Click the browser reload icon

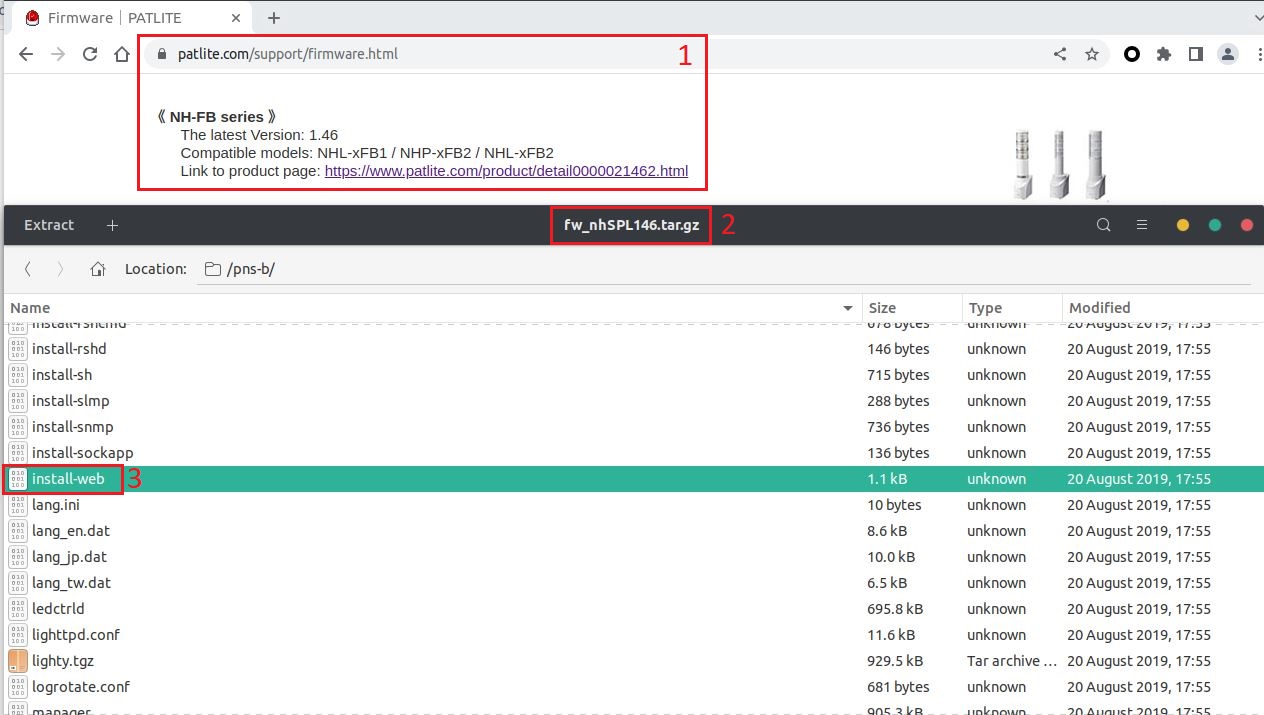tap(90, 55)
